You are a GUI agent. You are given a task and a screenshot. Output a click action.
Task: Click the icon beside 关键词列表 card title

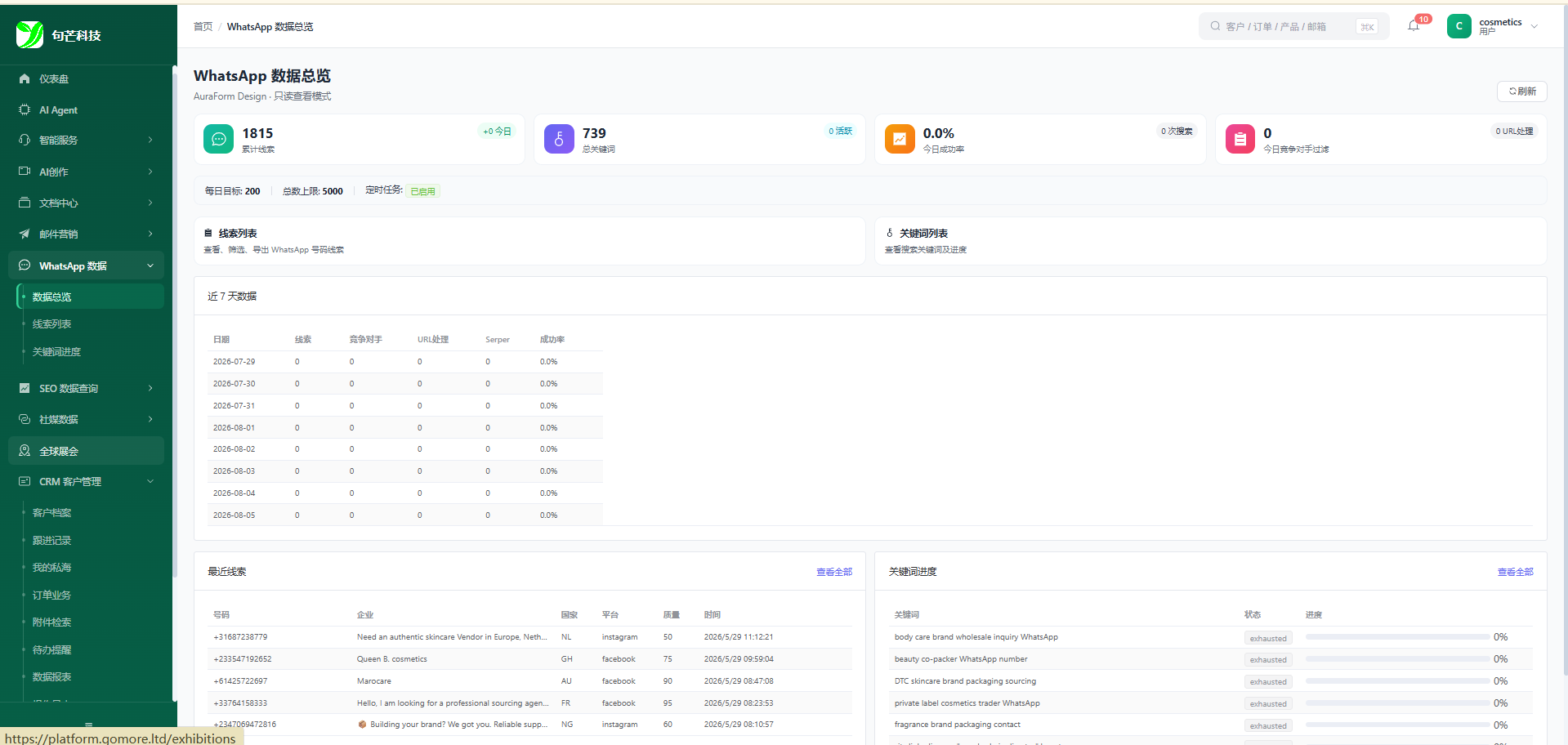(x=890, y=233)
